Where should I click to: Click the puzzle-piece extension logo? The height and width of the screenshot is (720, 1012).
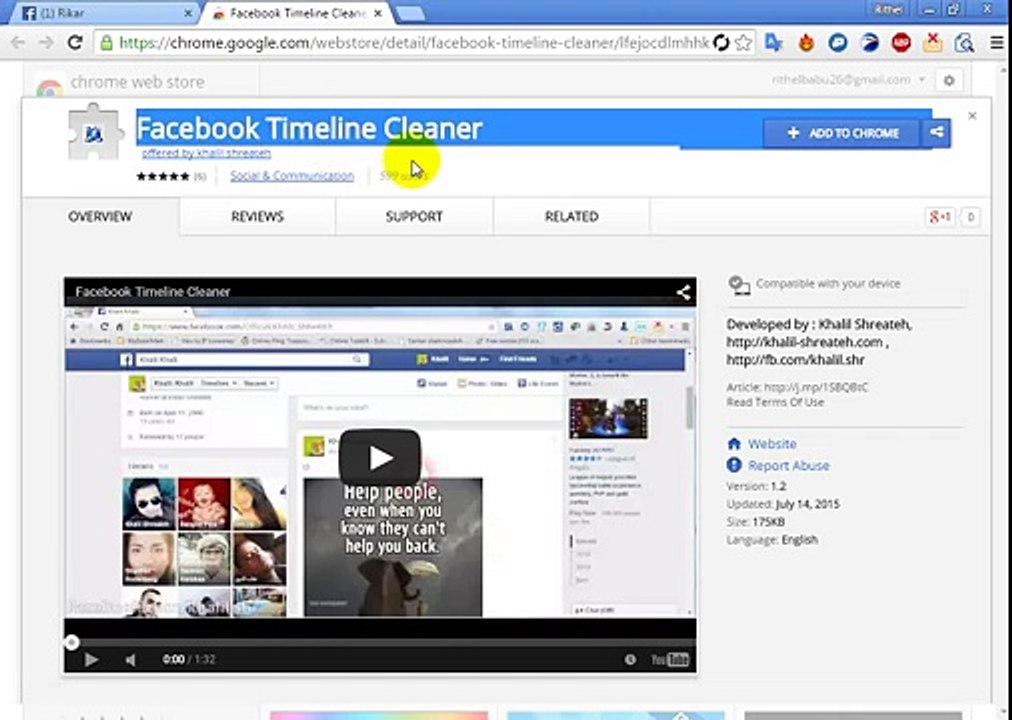tap(95, 132)
